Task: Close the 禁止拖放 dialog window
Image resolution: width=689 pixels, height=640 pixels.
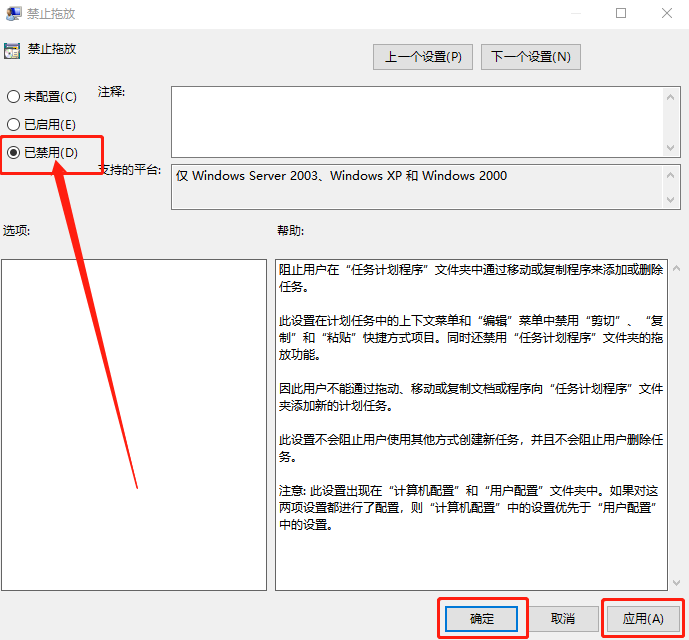Action: (666, 14)
